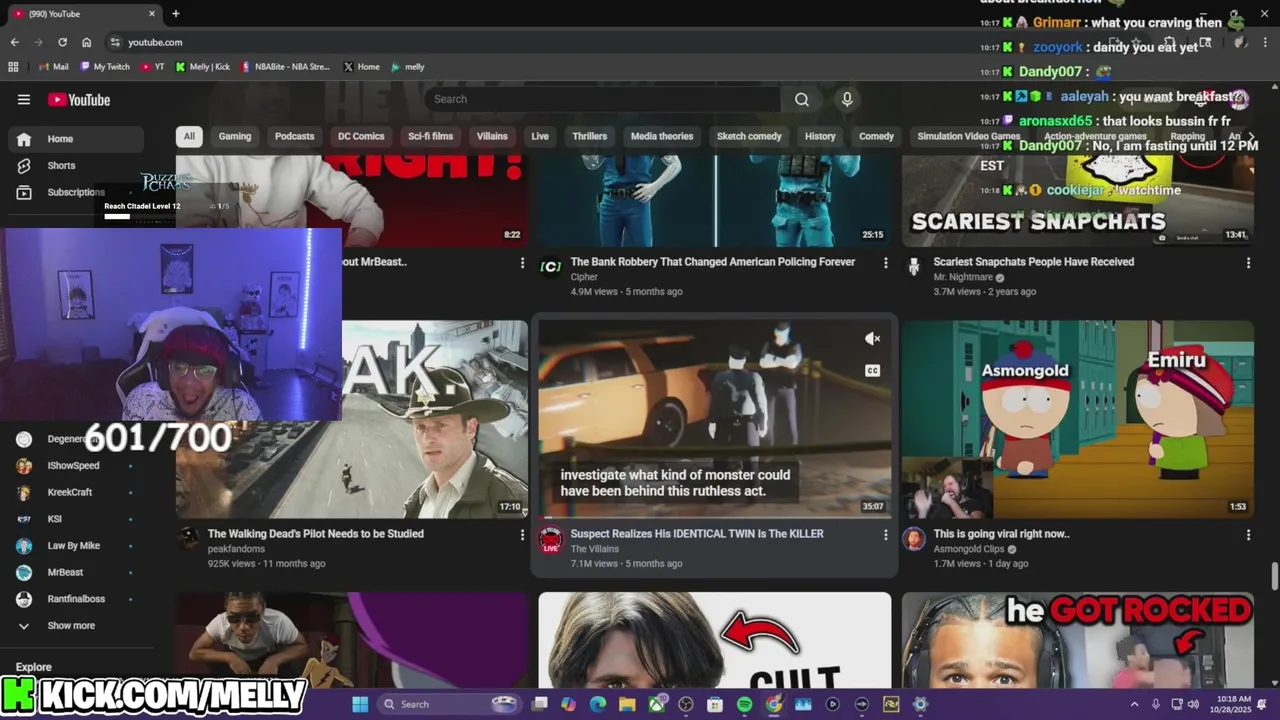This screenshot has width=1280, height=720.
Task: Open The Walking Dead's Pilot video title
Action: 316,534
